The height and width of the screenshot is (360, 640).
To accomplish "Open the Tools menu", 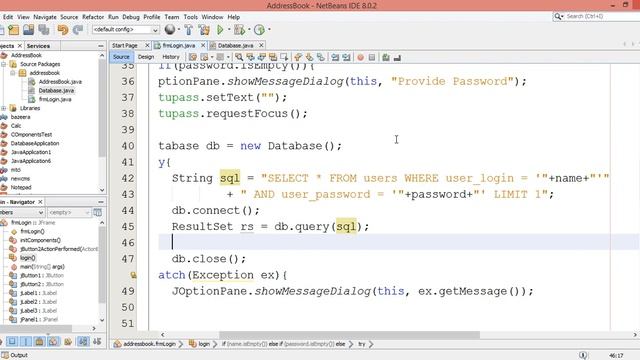I will [x=191, y=17].
